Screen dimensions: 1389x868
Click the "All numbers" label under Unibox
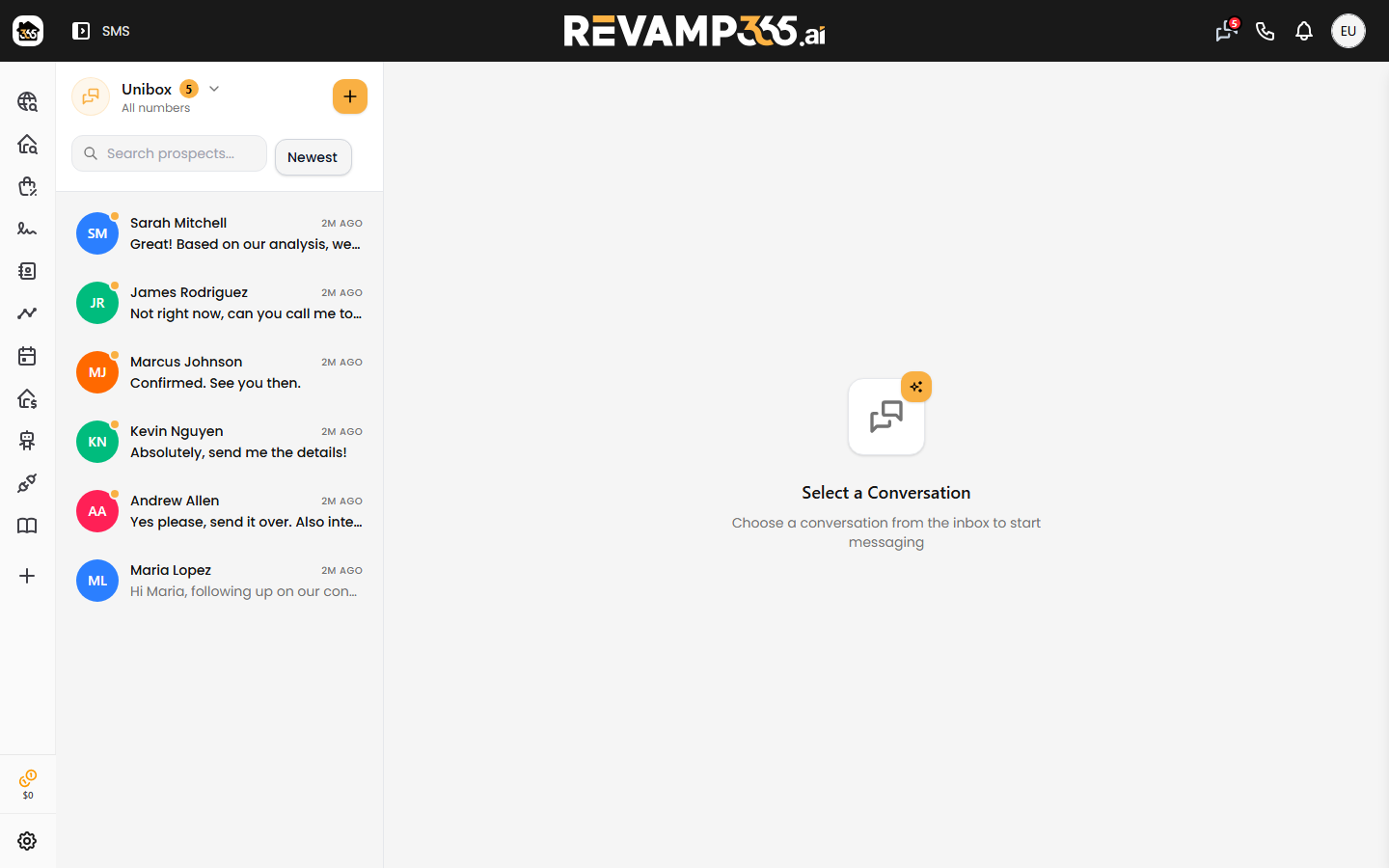pyautogui.click(x=155, y=108)
